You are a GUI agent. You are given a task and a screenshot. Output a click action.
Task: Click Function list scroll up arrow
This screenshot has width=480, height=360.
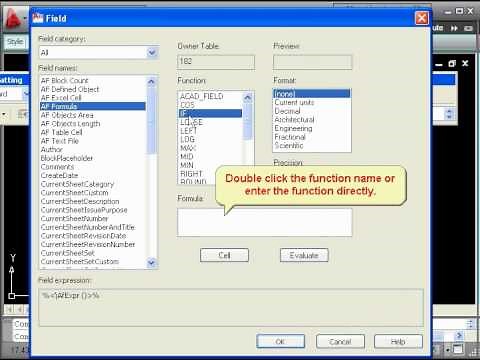[x=248, y=97]
